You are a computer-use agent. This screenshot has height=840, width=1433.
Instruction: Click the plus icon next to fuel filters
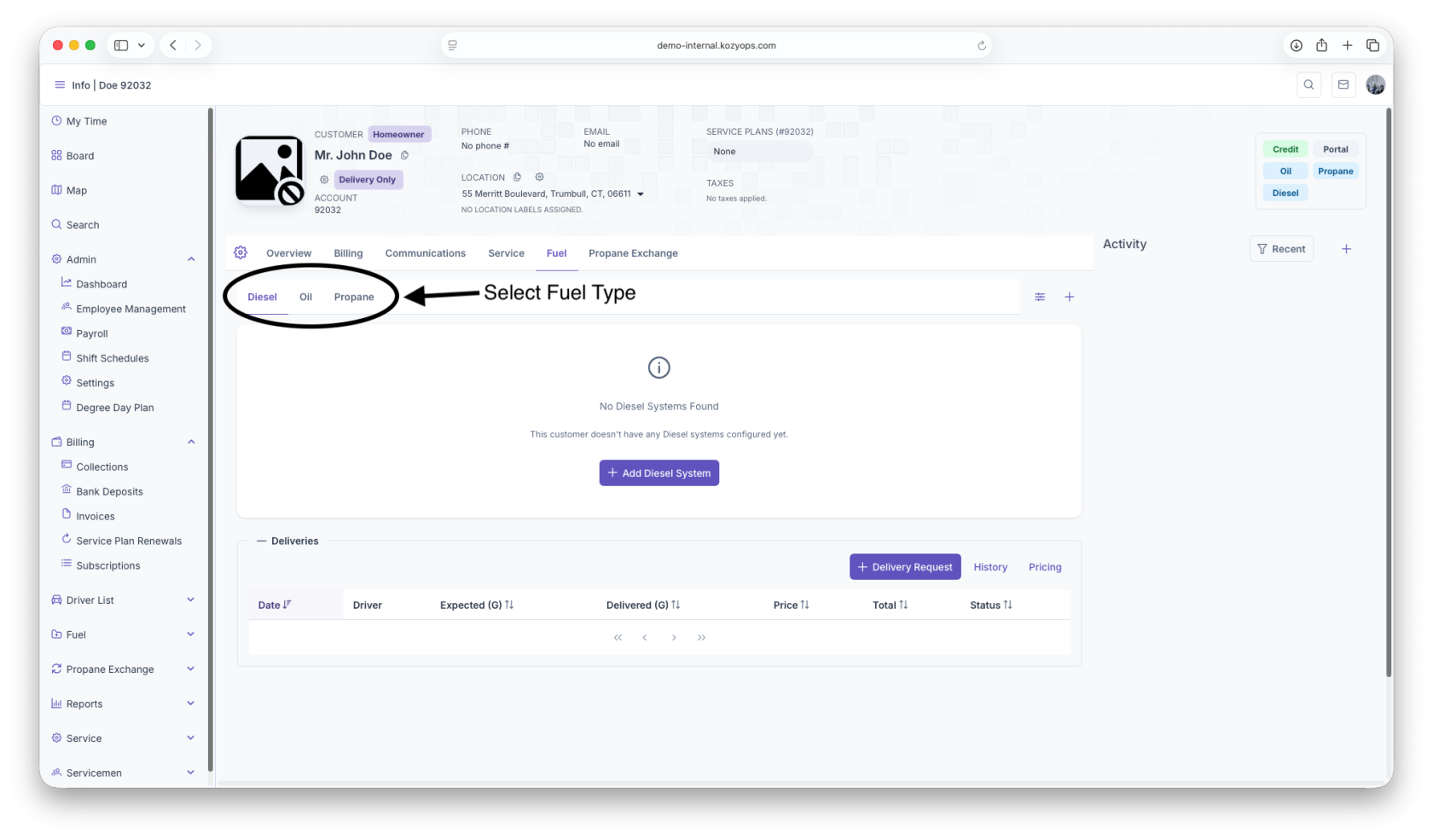pos(1070,297)
